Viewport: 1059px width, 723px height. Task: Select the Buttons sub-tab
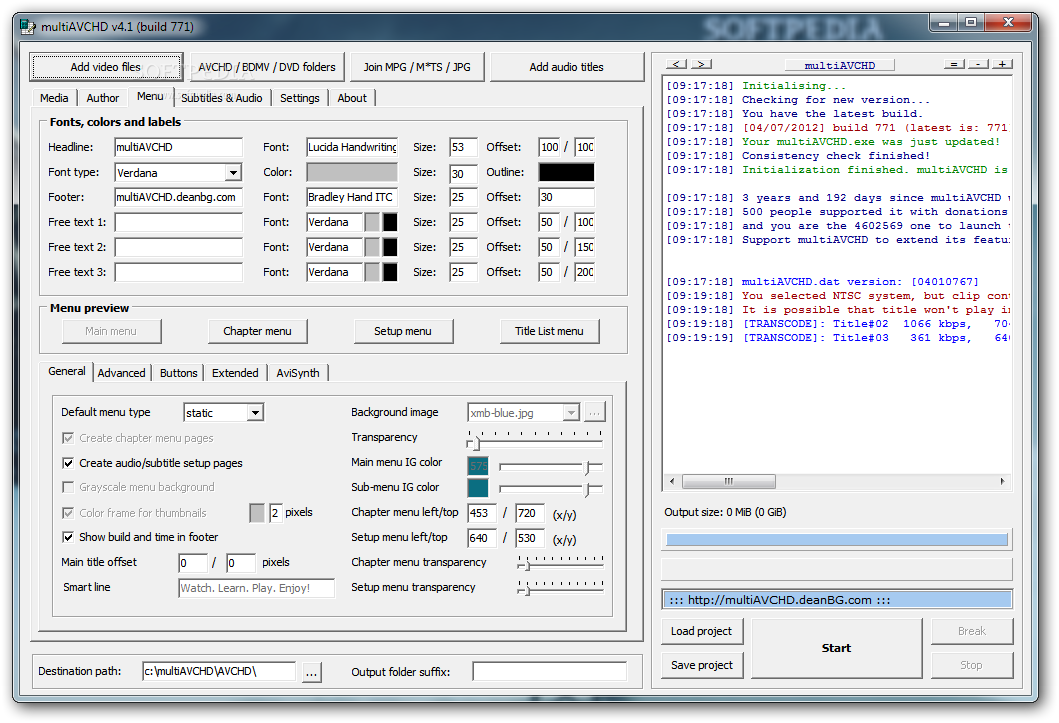(179, 373)
